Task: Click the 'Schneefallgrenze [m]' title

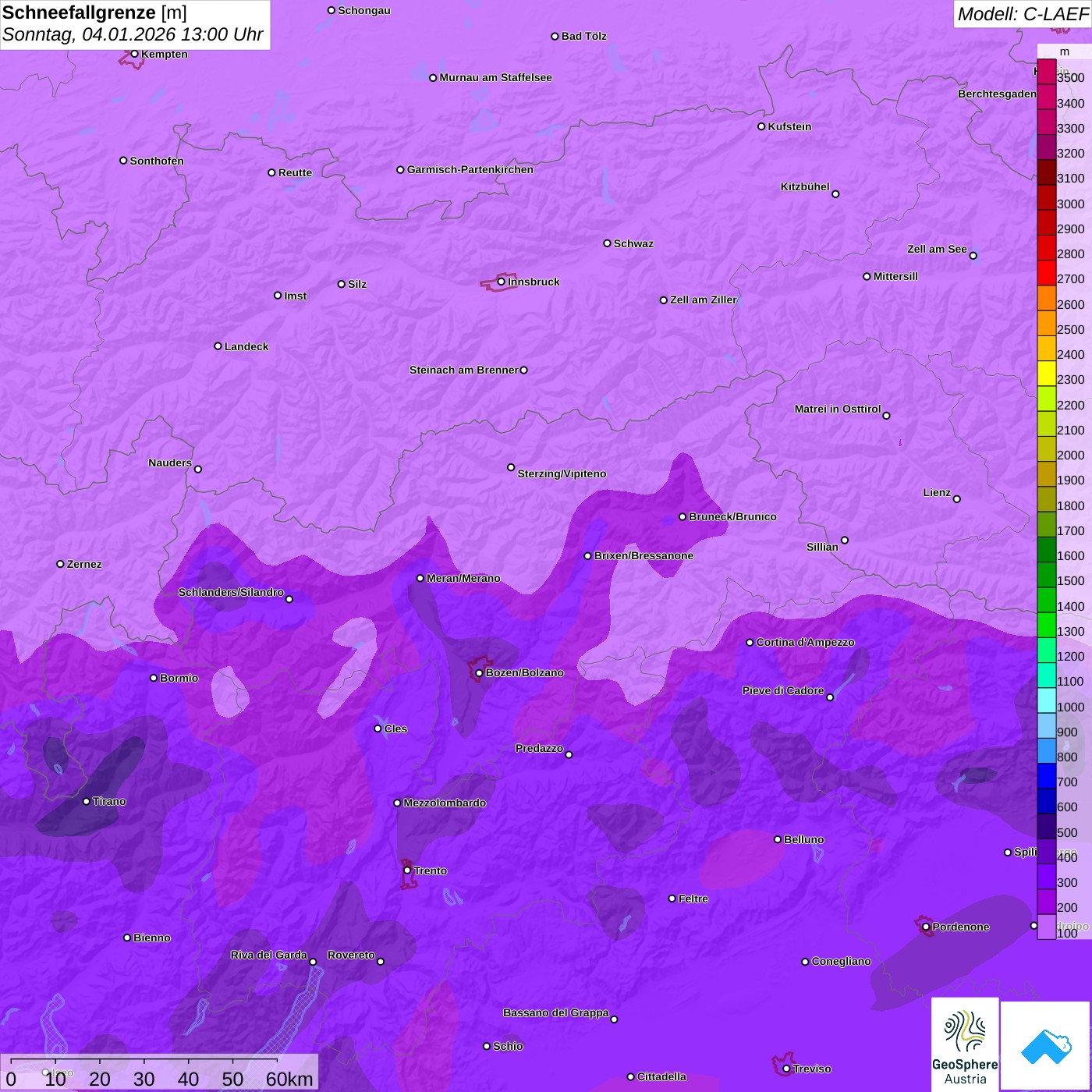Action: 94,13
